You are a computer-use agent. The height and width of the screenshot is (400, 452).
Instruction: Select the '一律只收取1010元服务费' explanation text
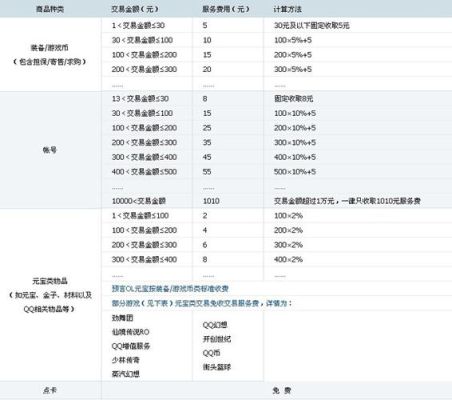[381, 201]
